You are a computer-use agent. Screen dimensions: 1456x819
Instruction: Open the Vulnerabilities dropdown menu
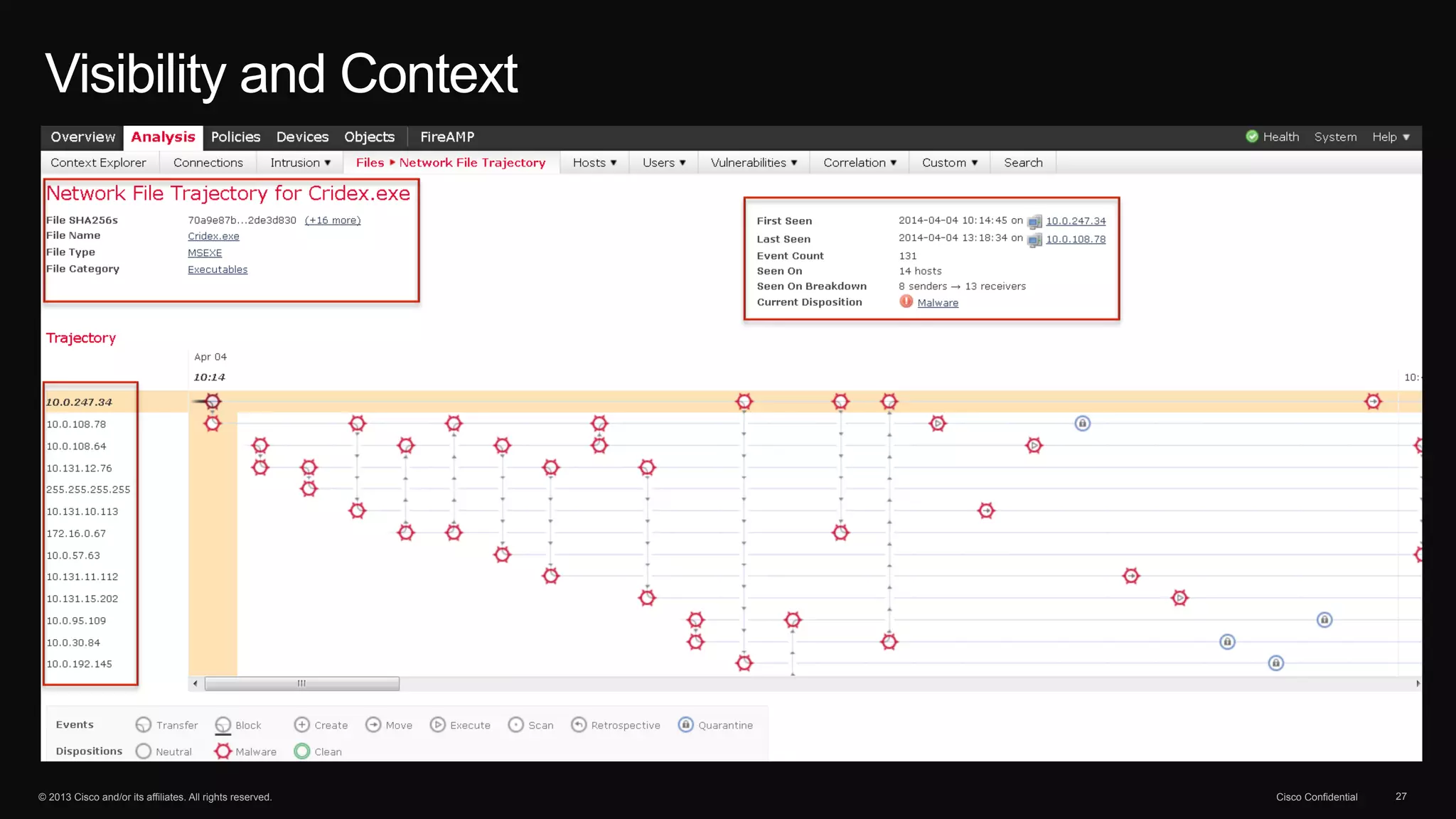(754, 163)
